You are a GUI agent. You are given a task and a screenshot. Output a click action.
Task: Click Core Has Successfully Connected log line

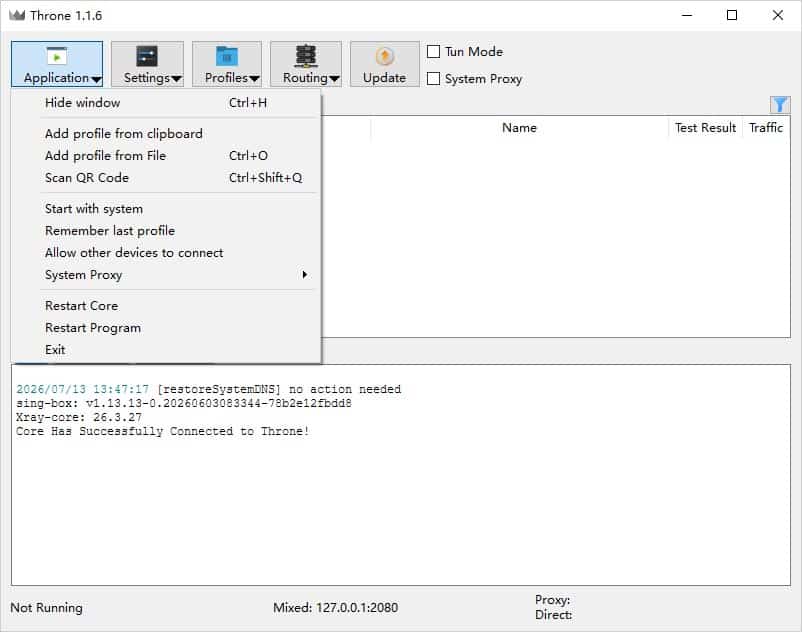pos(163,431)
